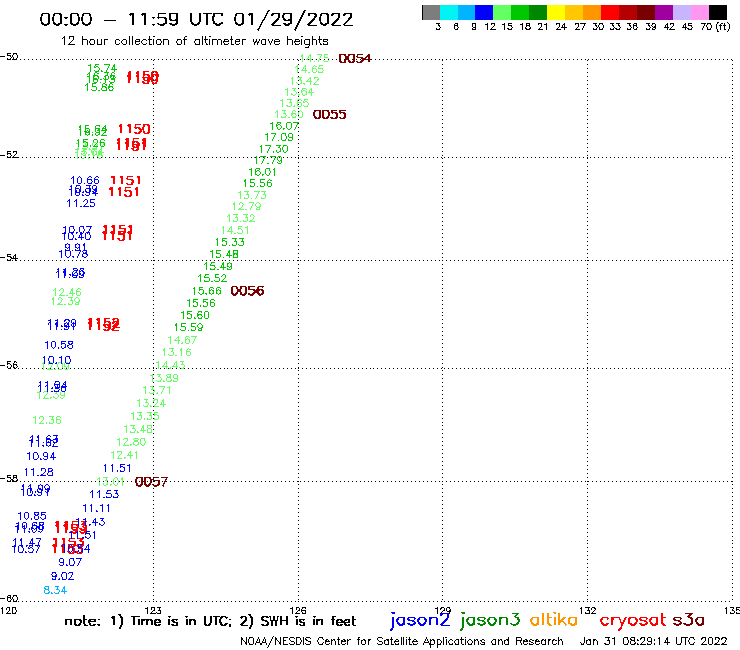Click the time marker '0057'

click(x=151, y=482)
